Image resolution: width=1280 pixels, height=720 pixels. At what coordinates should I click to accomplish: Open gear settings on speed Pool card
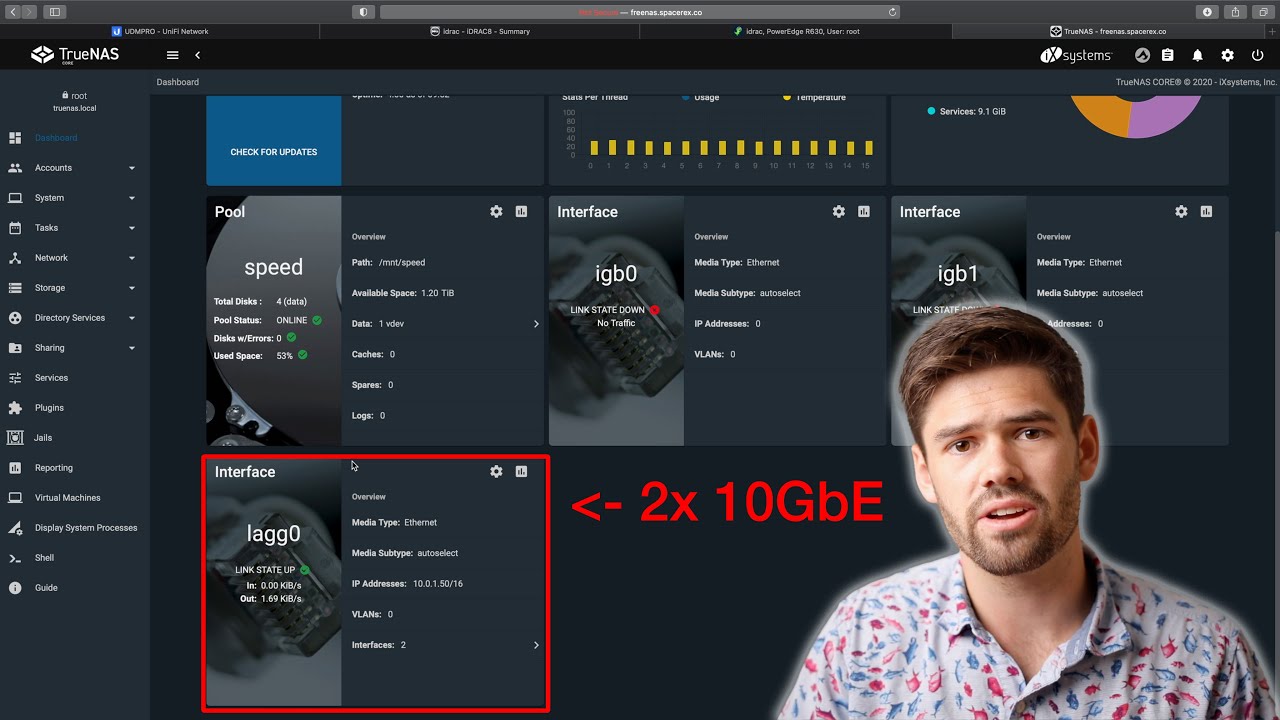pos(496,212)
